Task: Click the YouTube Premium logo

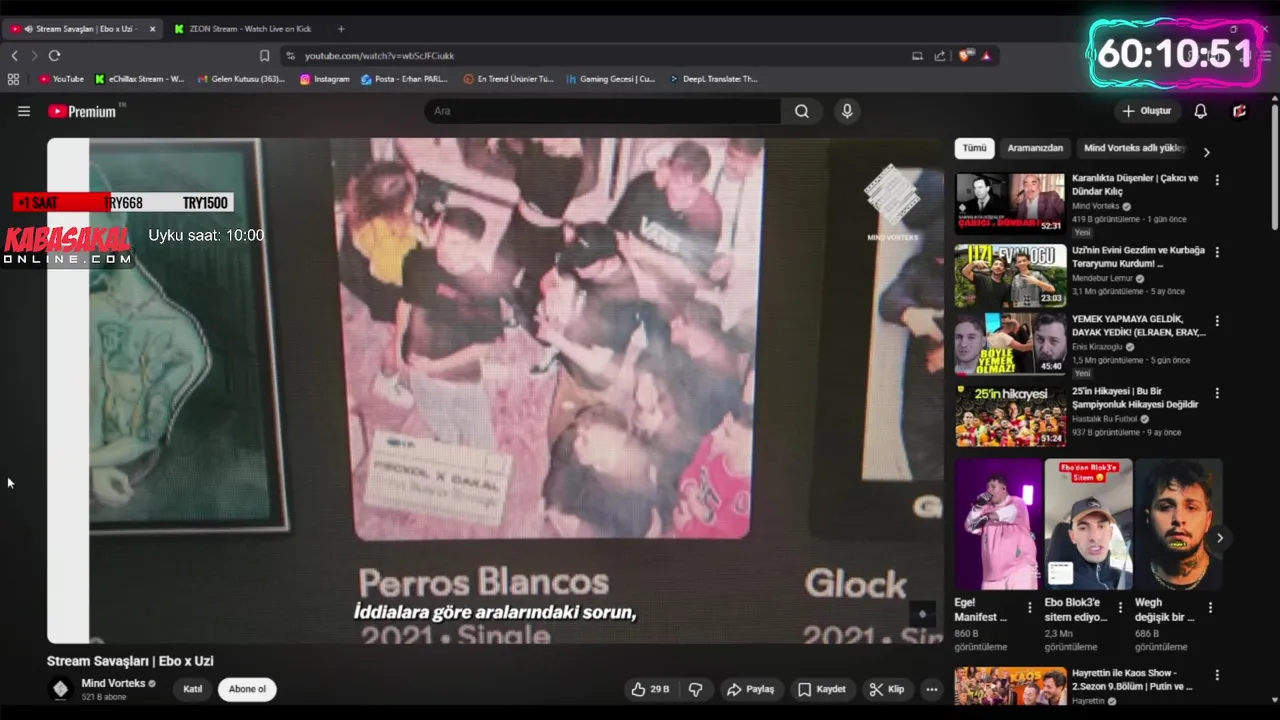Action: tap(82, 111)
